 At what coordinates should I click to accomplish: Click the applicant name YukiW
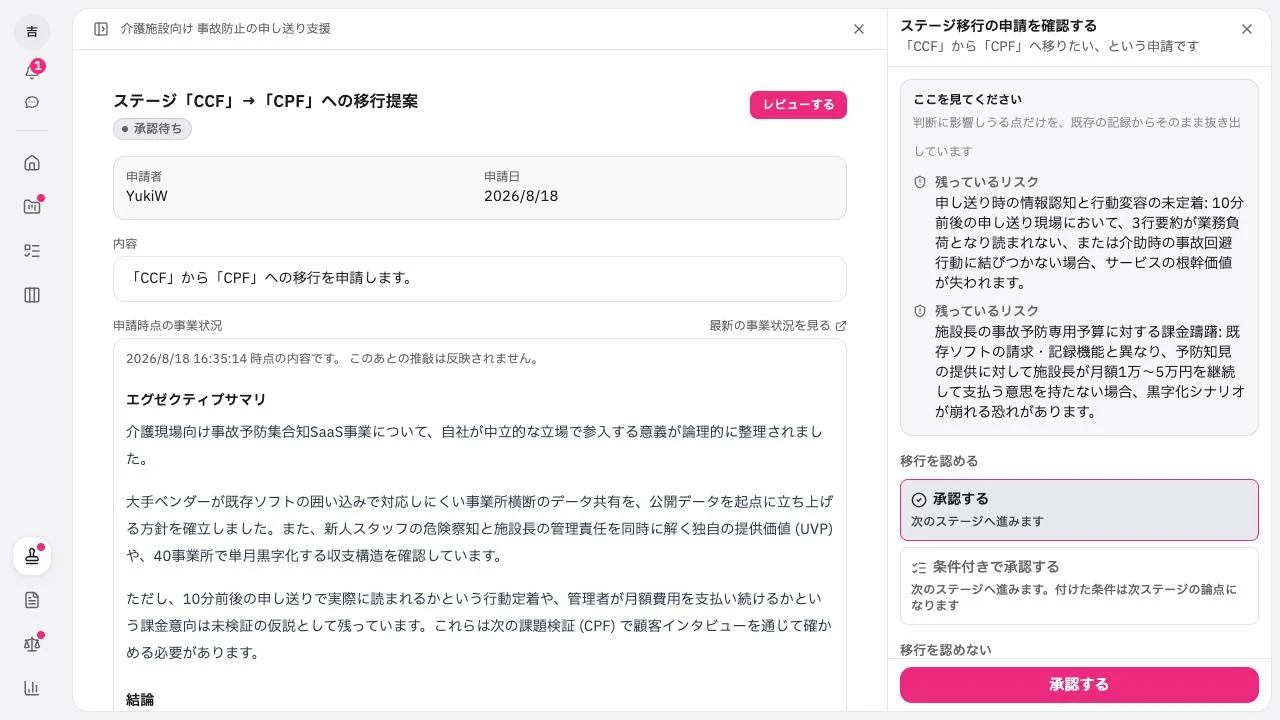pos(147,196)
